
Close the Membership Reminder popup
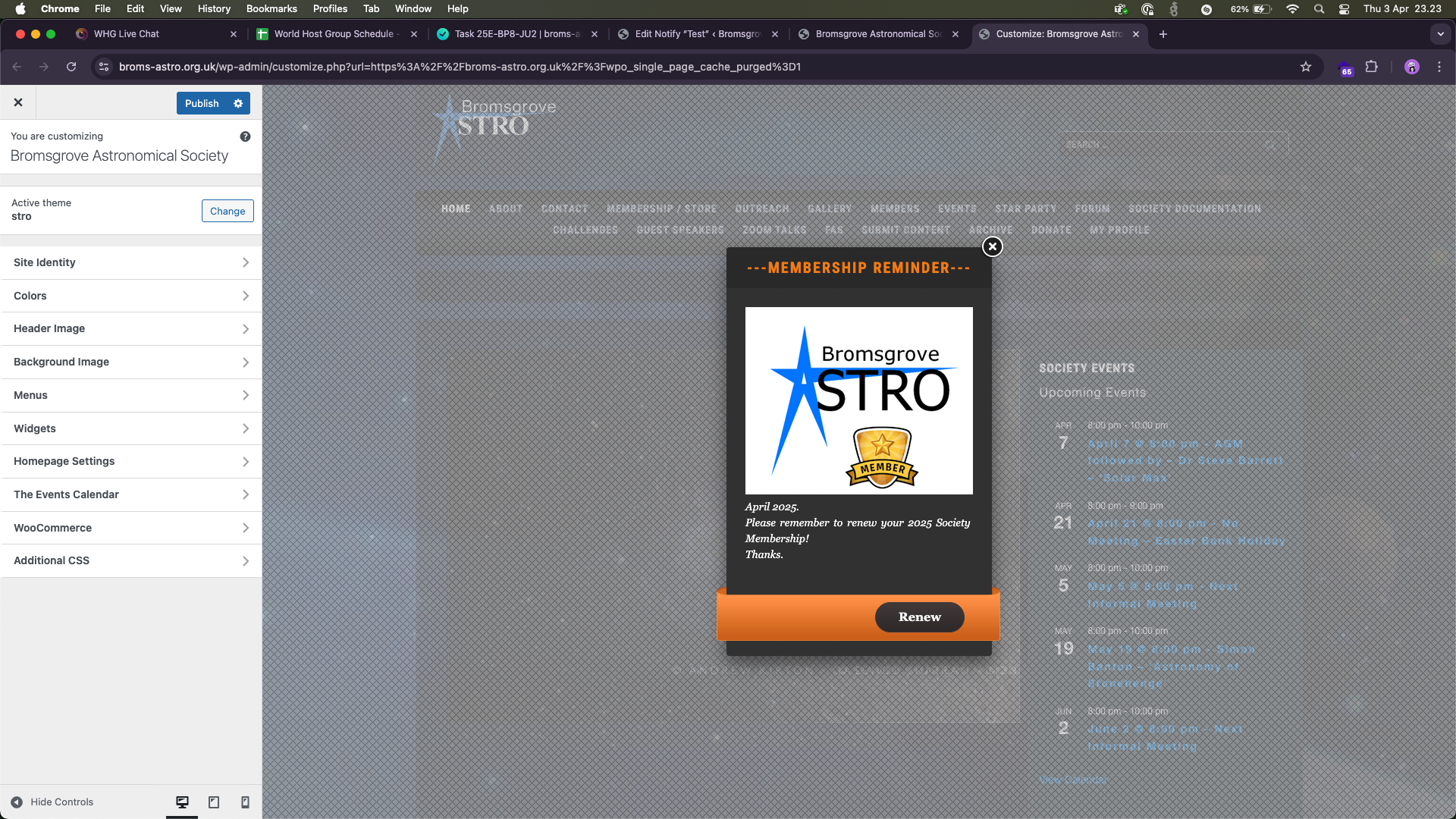(x=992, y=246)
